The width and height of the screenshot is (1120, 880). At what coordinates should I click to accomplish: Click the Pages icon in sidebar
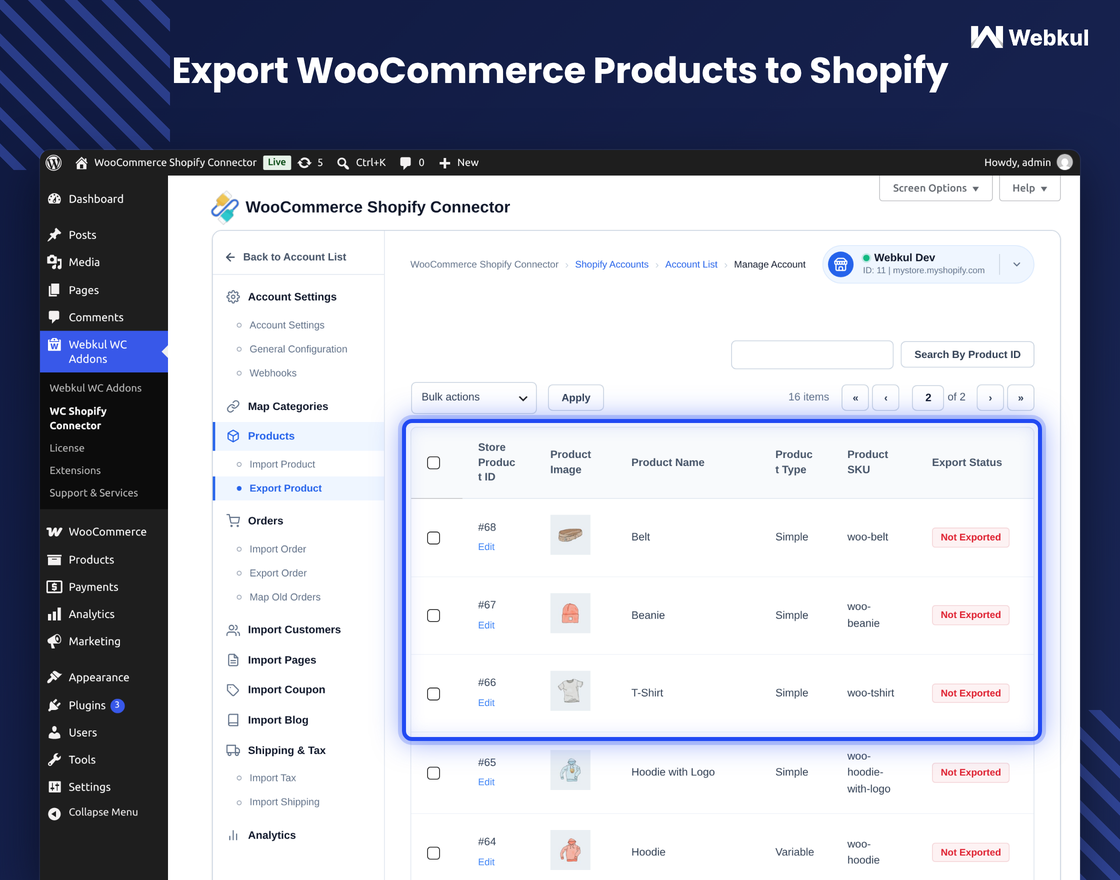pos(54,290)
